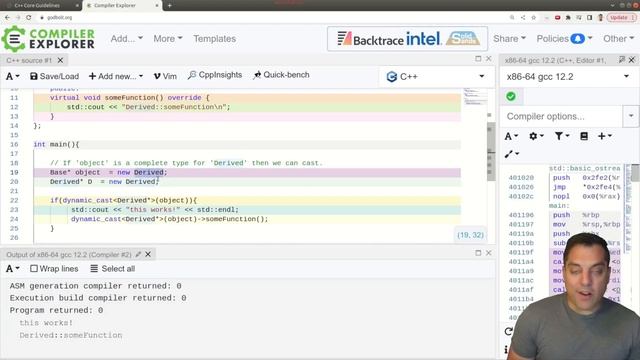Image resolution: width=640 pixels, height=360 pixels.
Task: Open the compiler Add new plus menu
Action: (x=604, y=136)
